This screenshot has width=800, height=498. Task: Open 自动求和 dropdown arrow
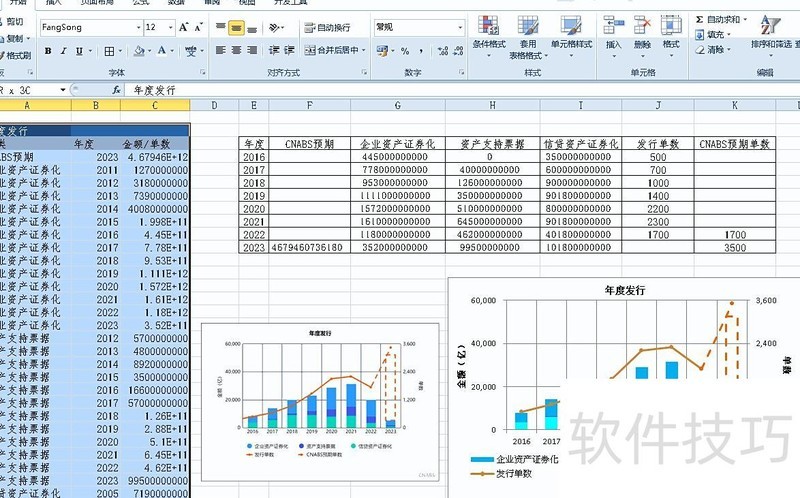744,19
